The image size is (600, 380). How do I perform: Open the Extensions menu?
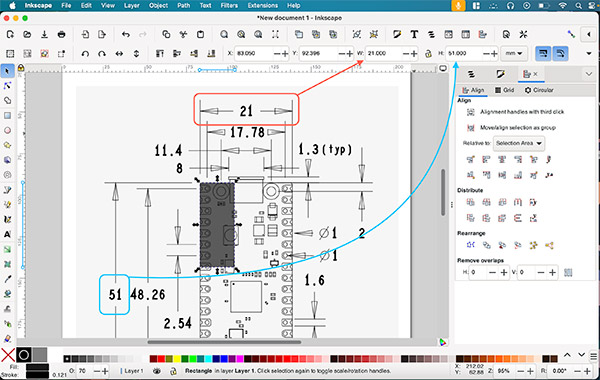pos(262,5)
